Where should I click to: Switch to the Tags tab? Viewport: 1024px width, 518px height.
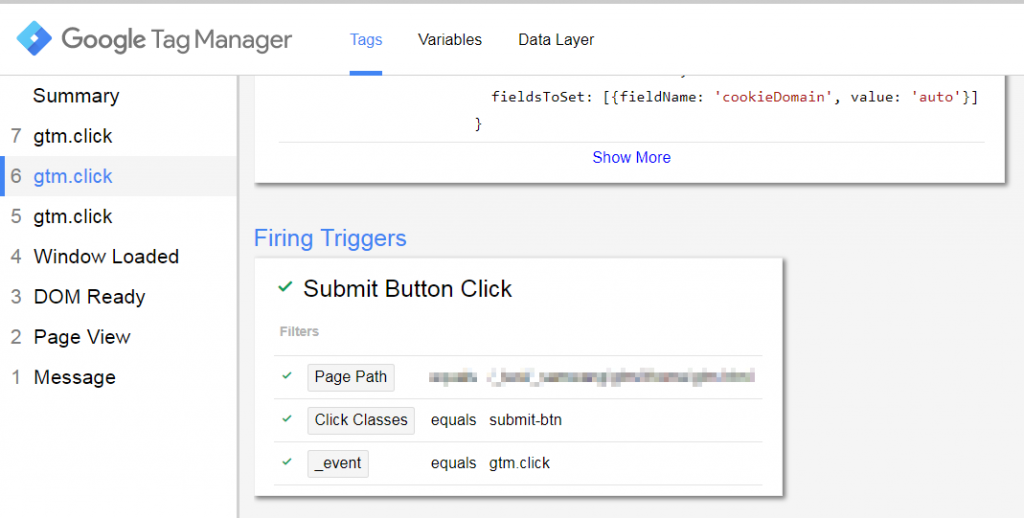(x=366, y=40)
